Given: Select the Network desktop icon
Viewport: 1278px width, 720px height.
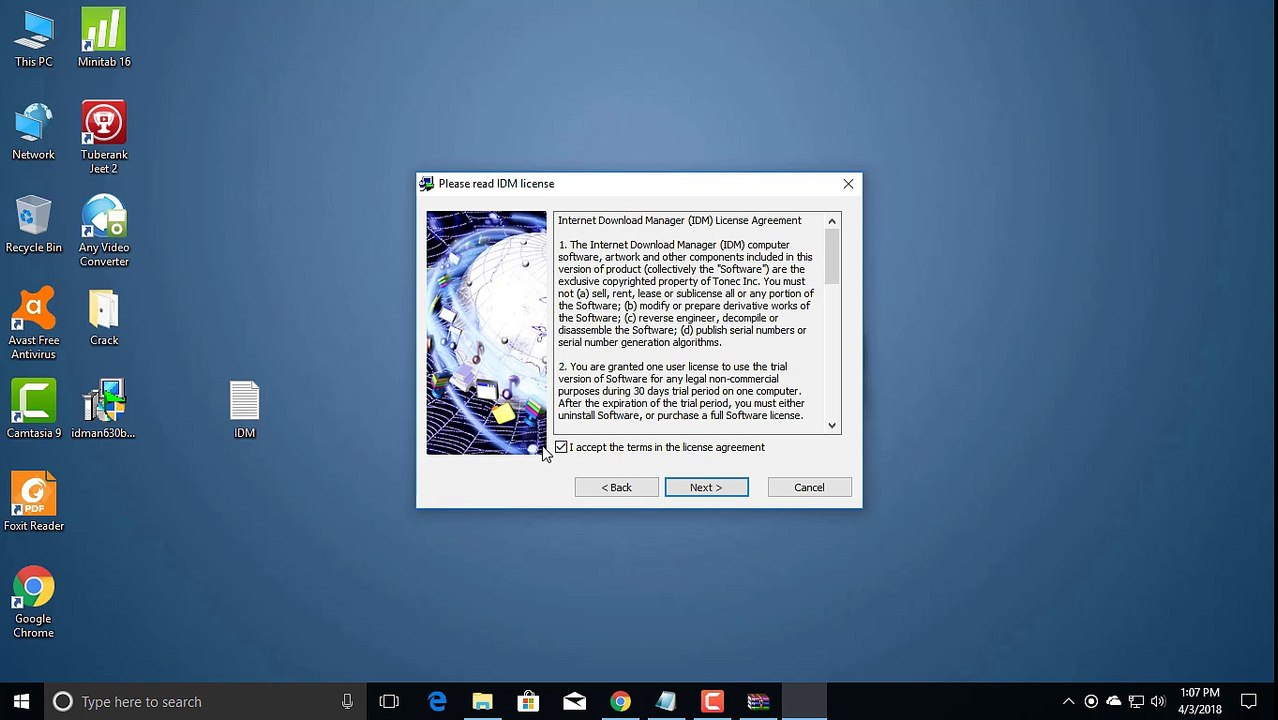Looking at the screenshot, I should pyautogui.click(x=33, y=131).
